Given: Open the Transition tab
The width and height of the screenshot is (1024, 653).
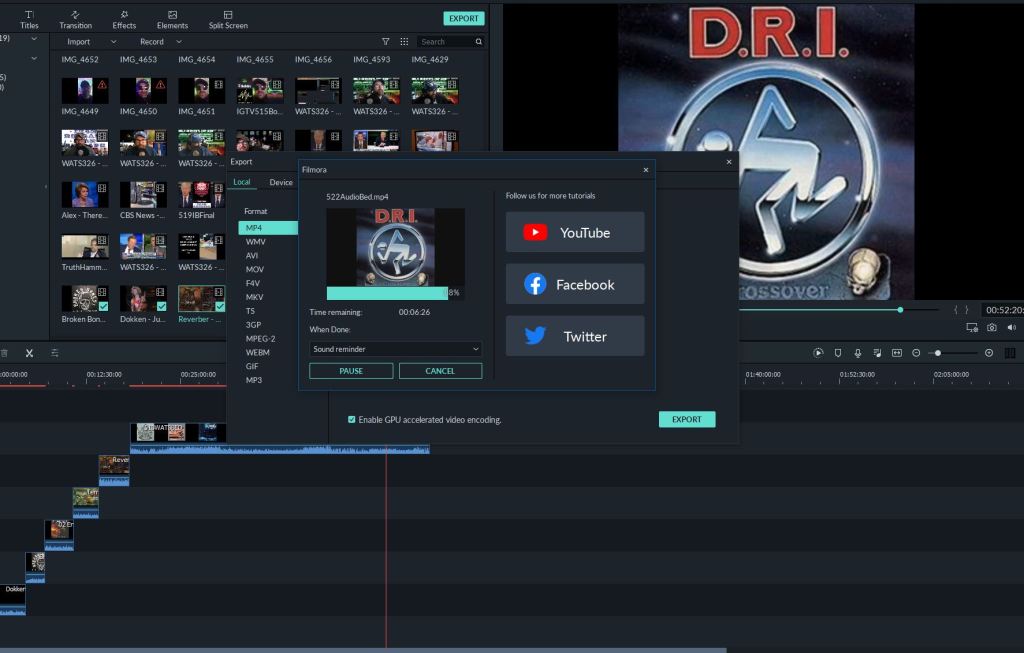Looking at the screenshot, I should [75, 20].
